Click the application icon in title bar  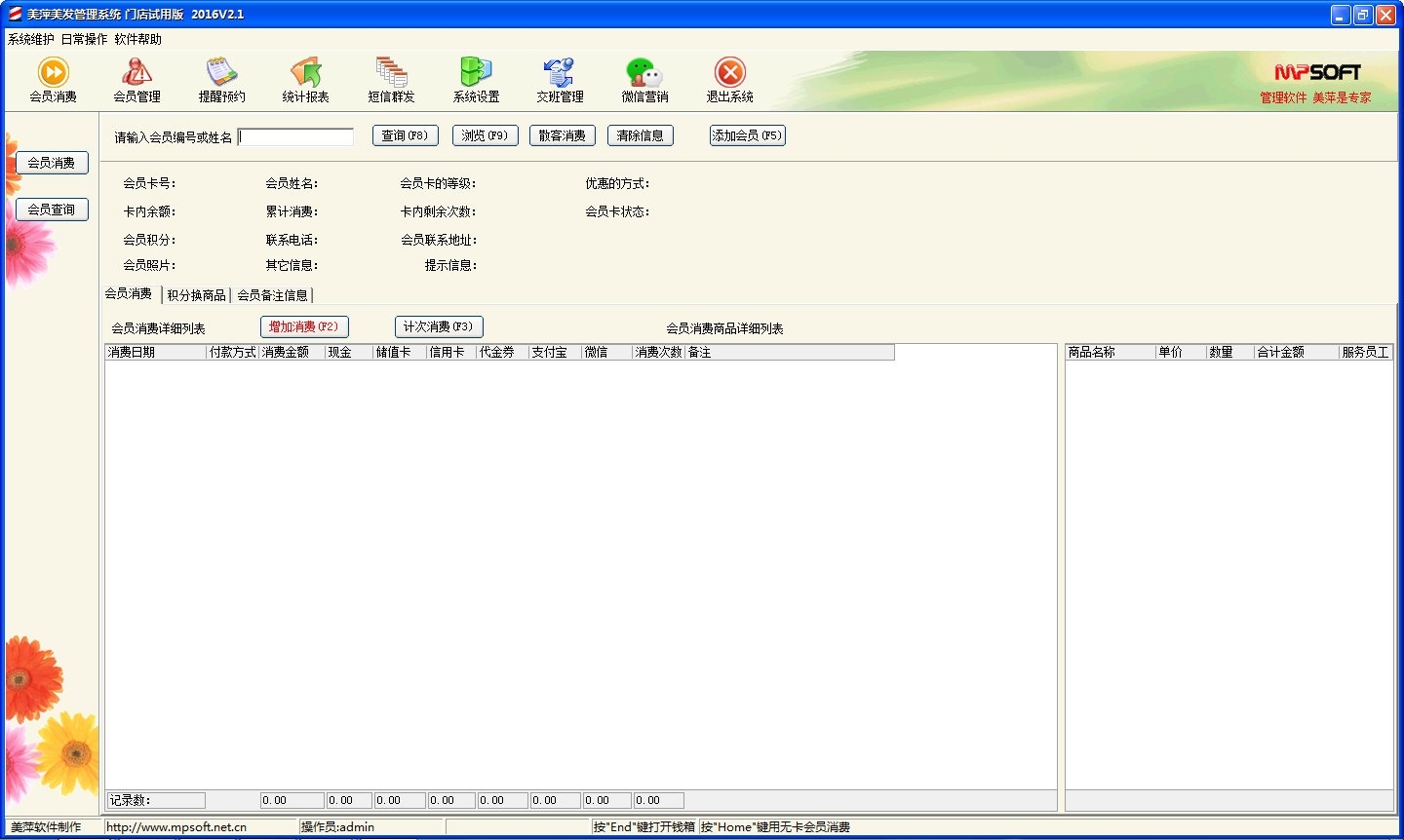click(x=15, y=15)
